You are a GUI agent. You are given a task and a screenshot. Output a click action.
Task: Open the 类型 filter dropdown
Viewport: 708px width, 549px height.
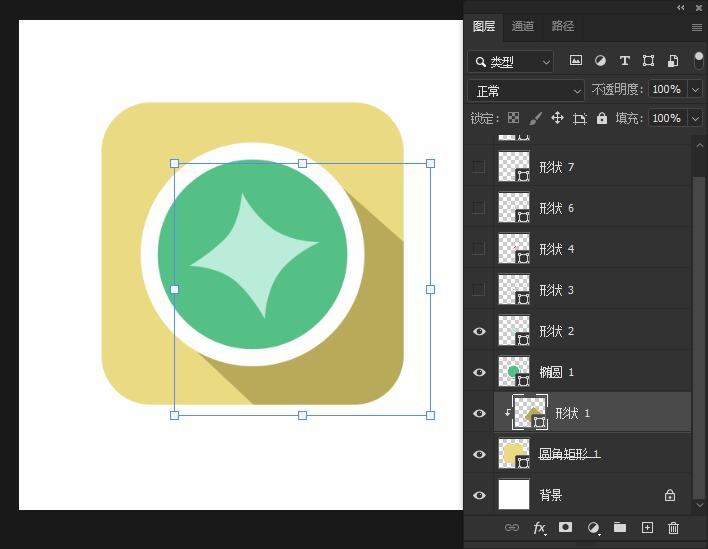click(511, 61)
